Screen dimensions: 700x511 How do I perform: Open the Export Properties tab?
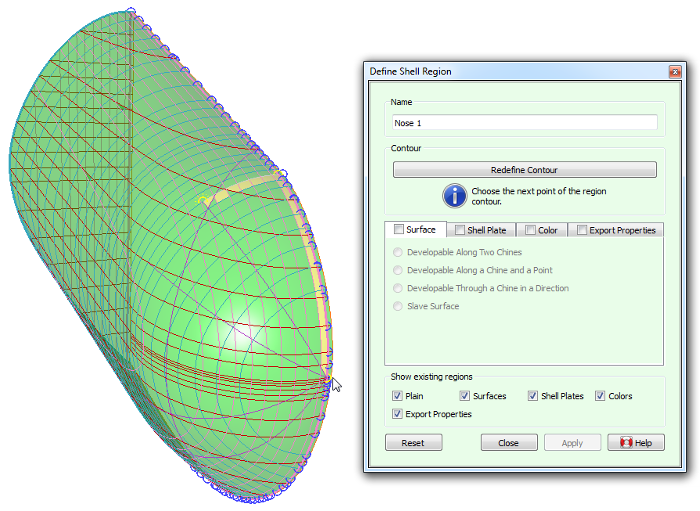click(622, 230)
